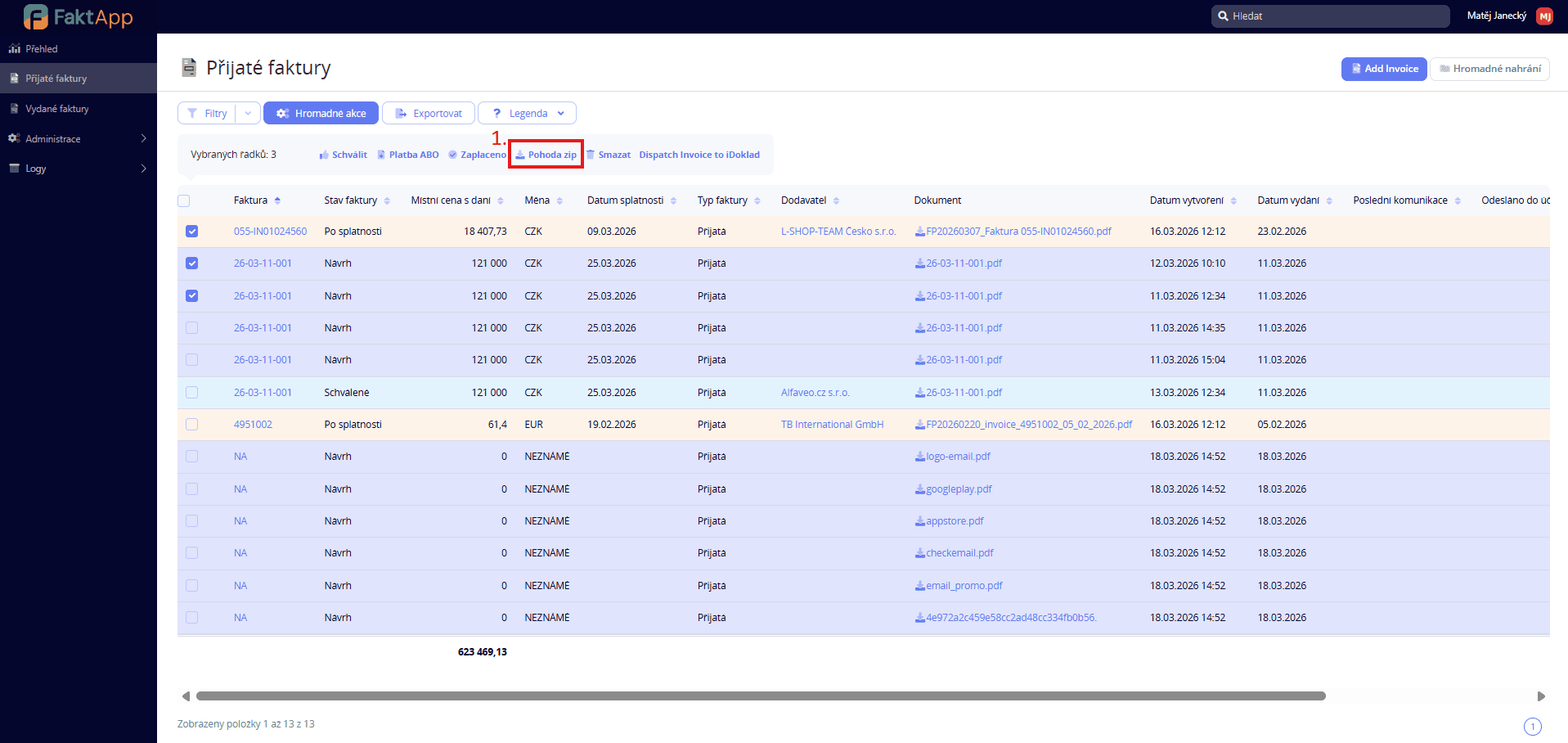Check row created 11.03.2026 14:35
1568x743 pixels.
pos(192,328)
